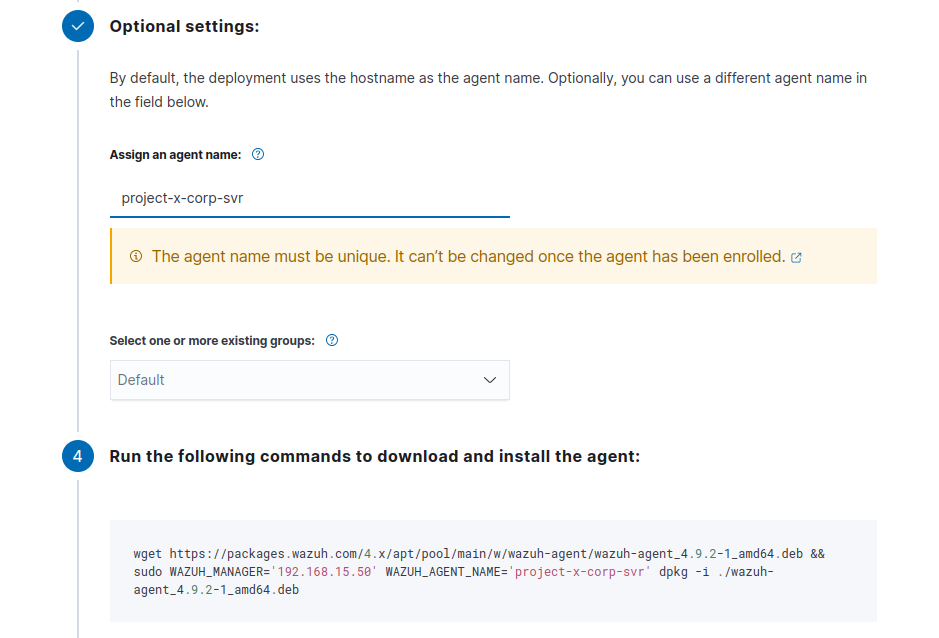The height and width of the screenshot is (638, 939).
Task: Click the agent name must be unique warning text
Action: tap(468, 257)
